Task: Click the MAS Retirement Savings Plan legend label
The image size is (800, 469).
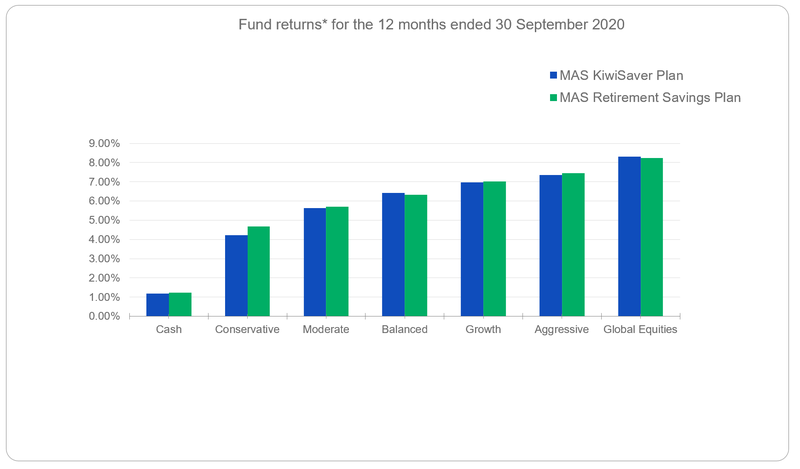Action: coord(650,97)
